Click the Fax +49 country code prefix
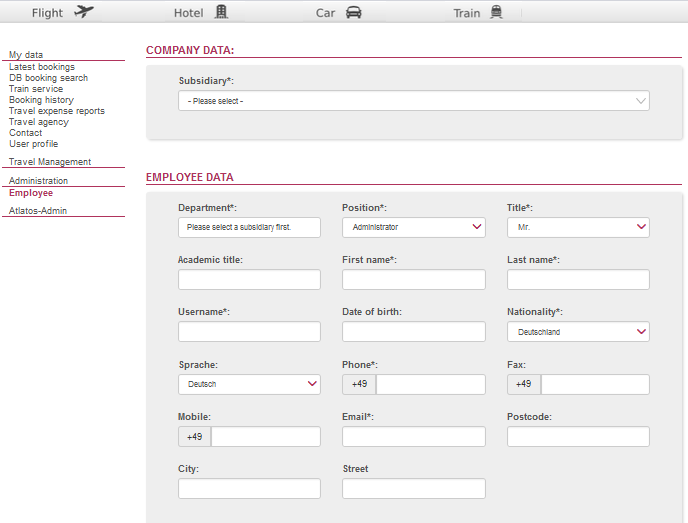The width and height of the screenshot is (688, 523). coord(524,384)
